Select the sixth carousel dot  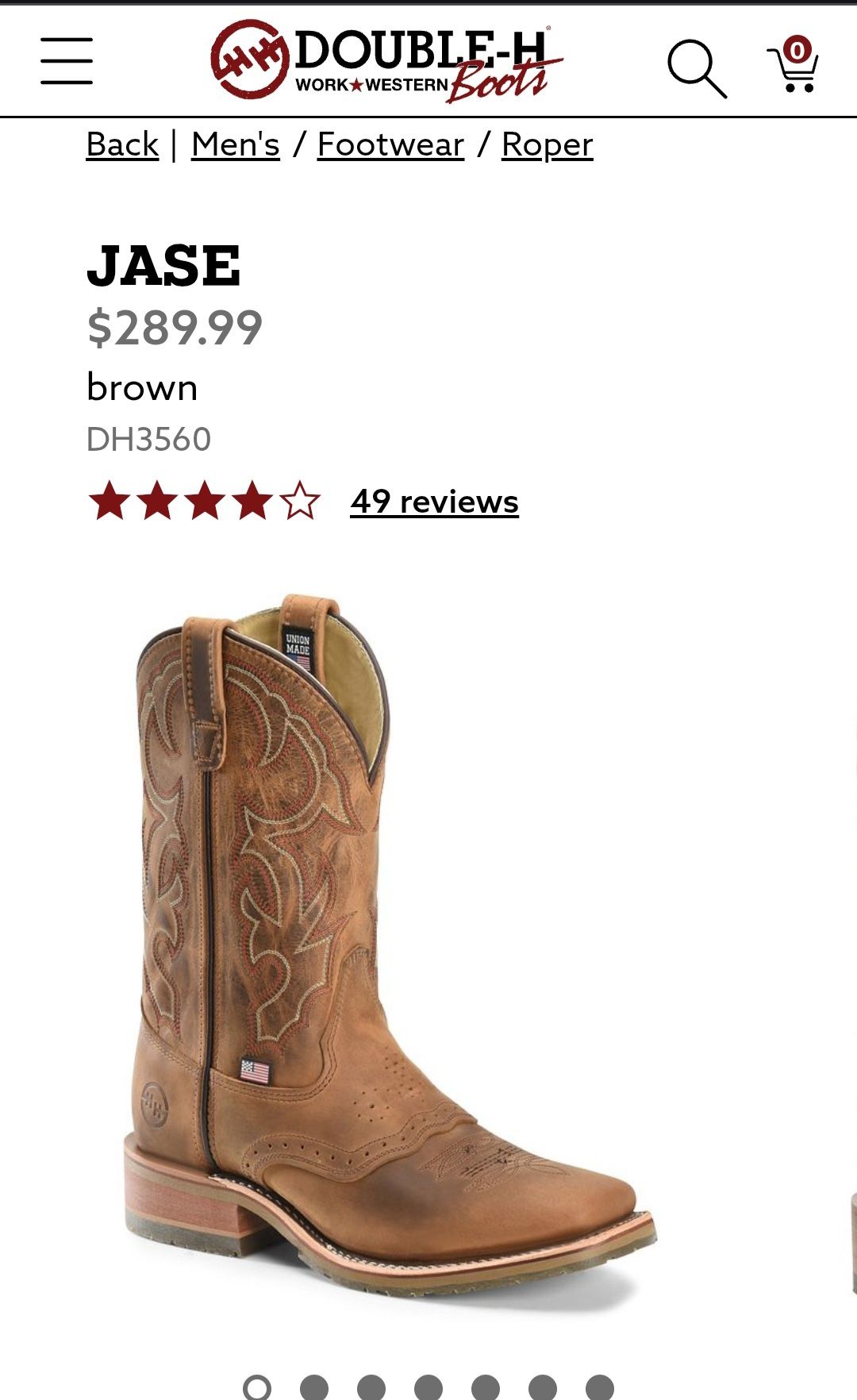click(543, 1387)
